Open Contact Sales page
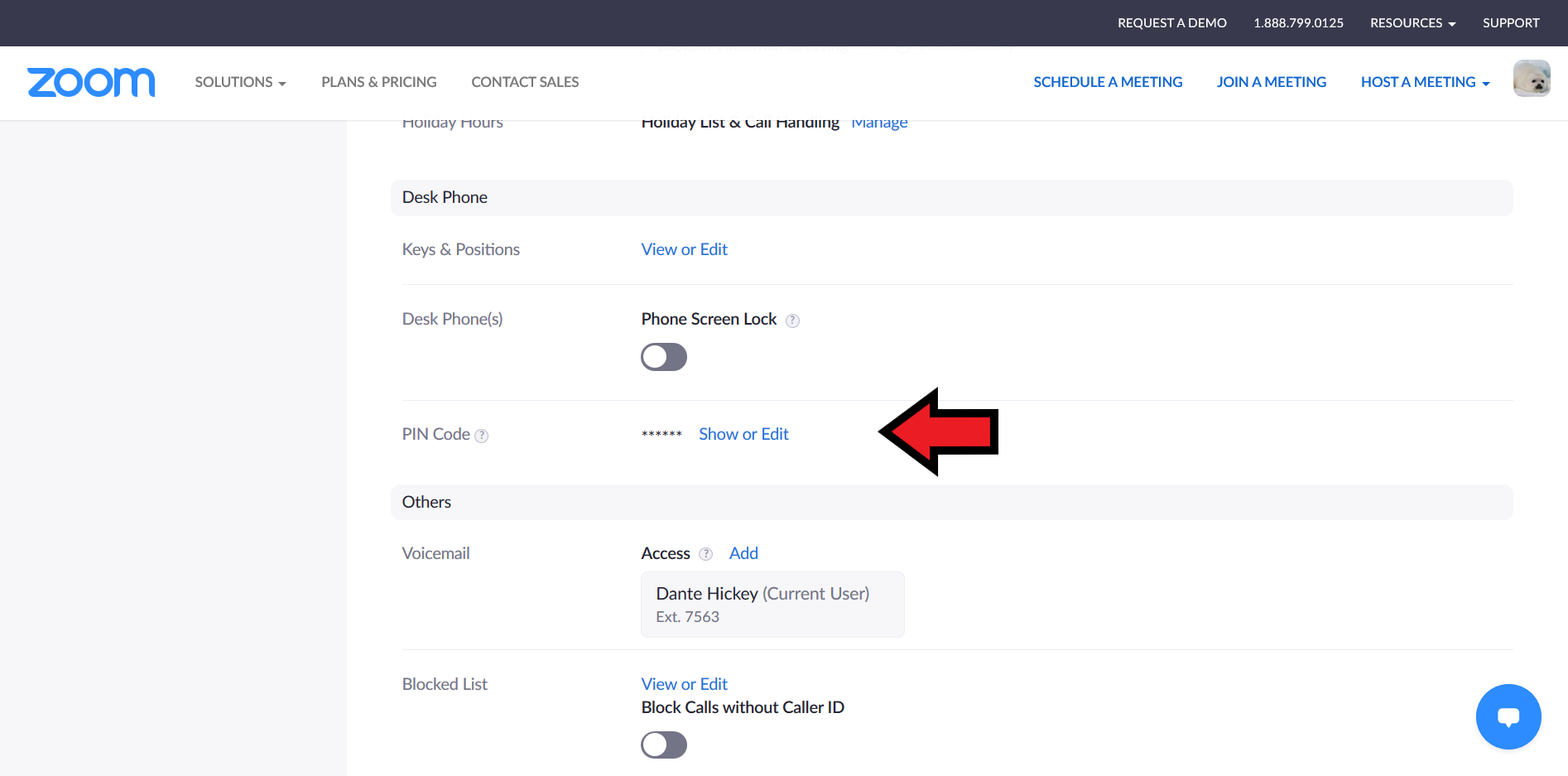 [x=525, y=82]
